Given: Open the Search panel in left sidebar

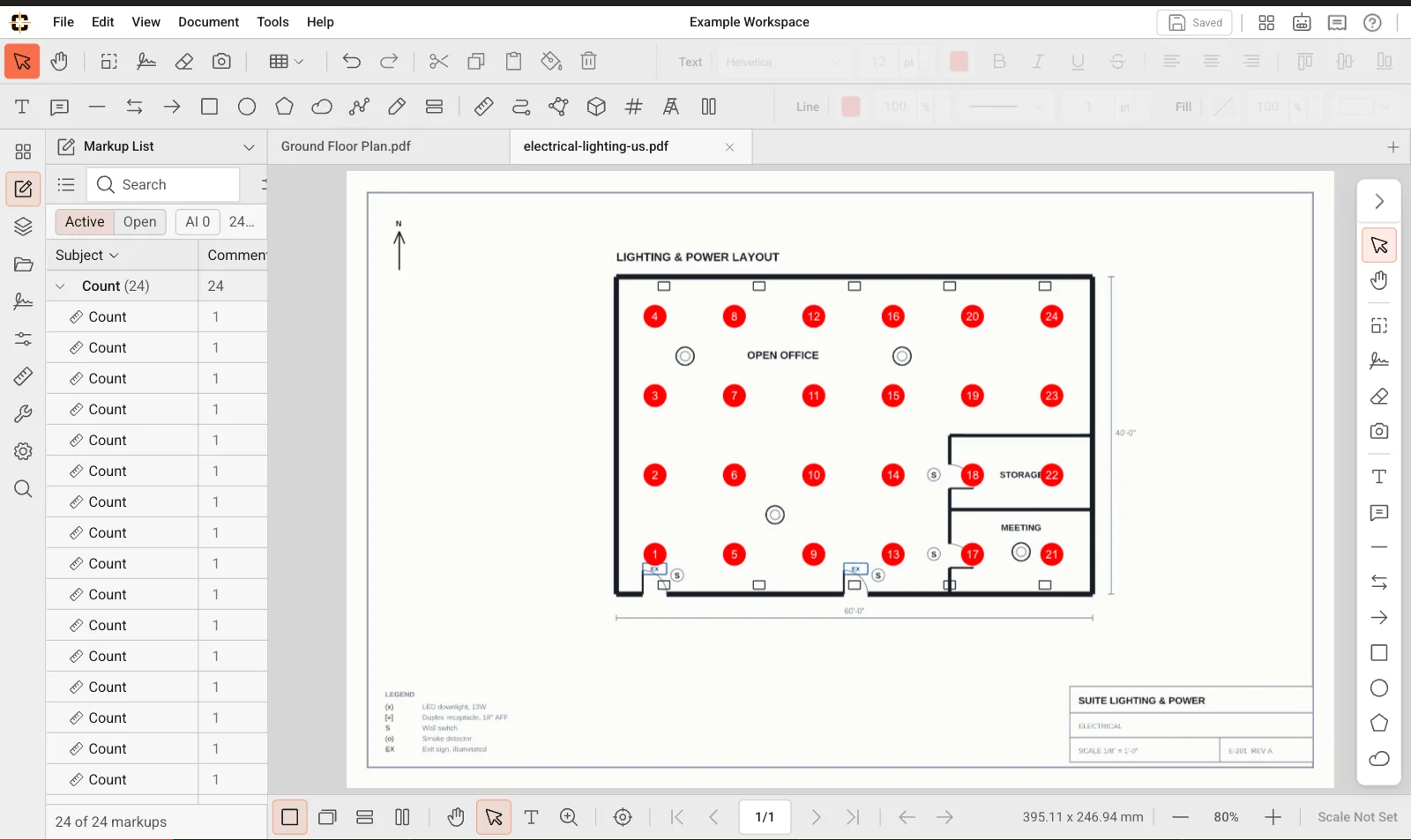Looking at the screenshot, I should coord(23,489).
